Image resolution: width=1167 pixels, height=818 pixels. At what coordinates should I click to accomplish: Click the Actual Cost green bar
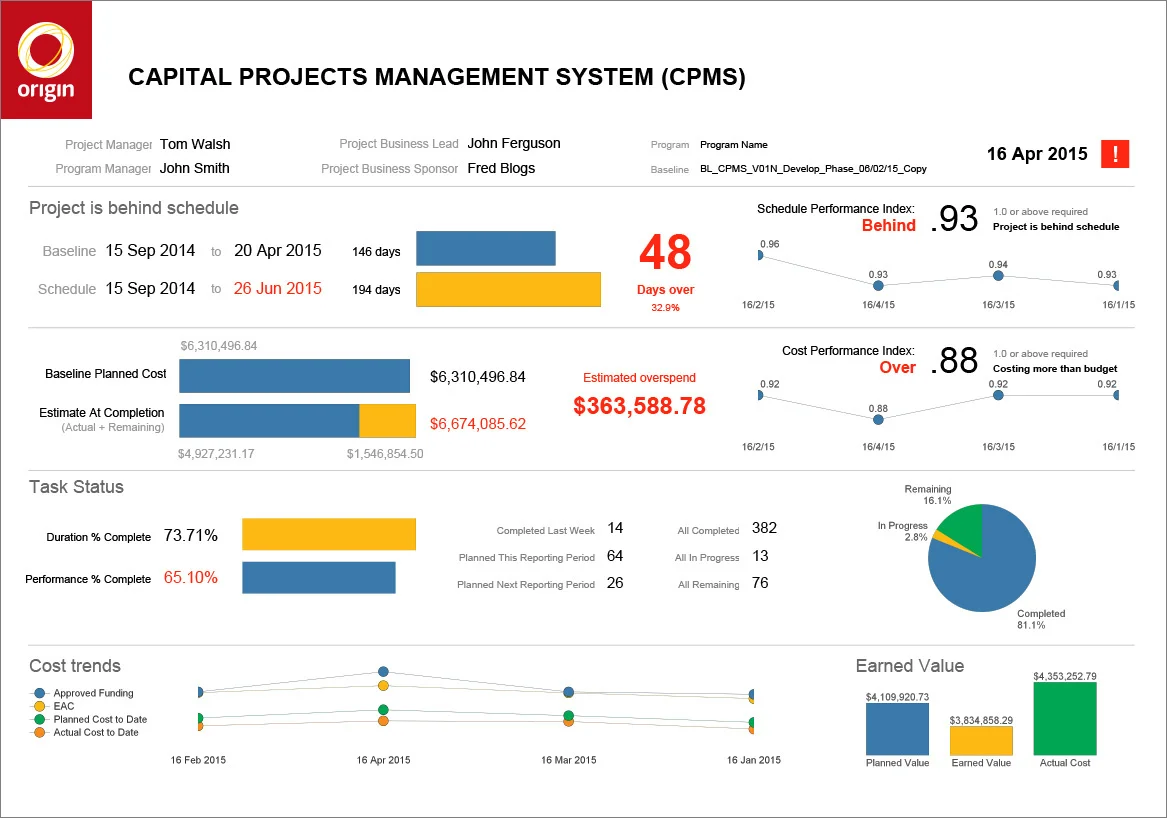pos(1065,719)
